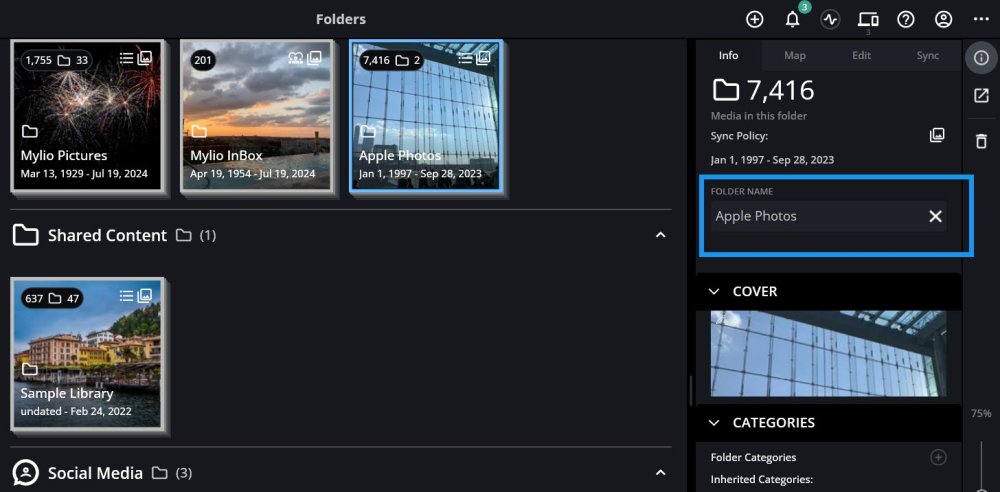Click the add (plus) icon in top bar
The width and height of the screenshot is (1000, 492).
point(754,20)
